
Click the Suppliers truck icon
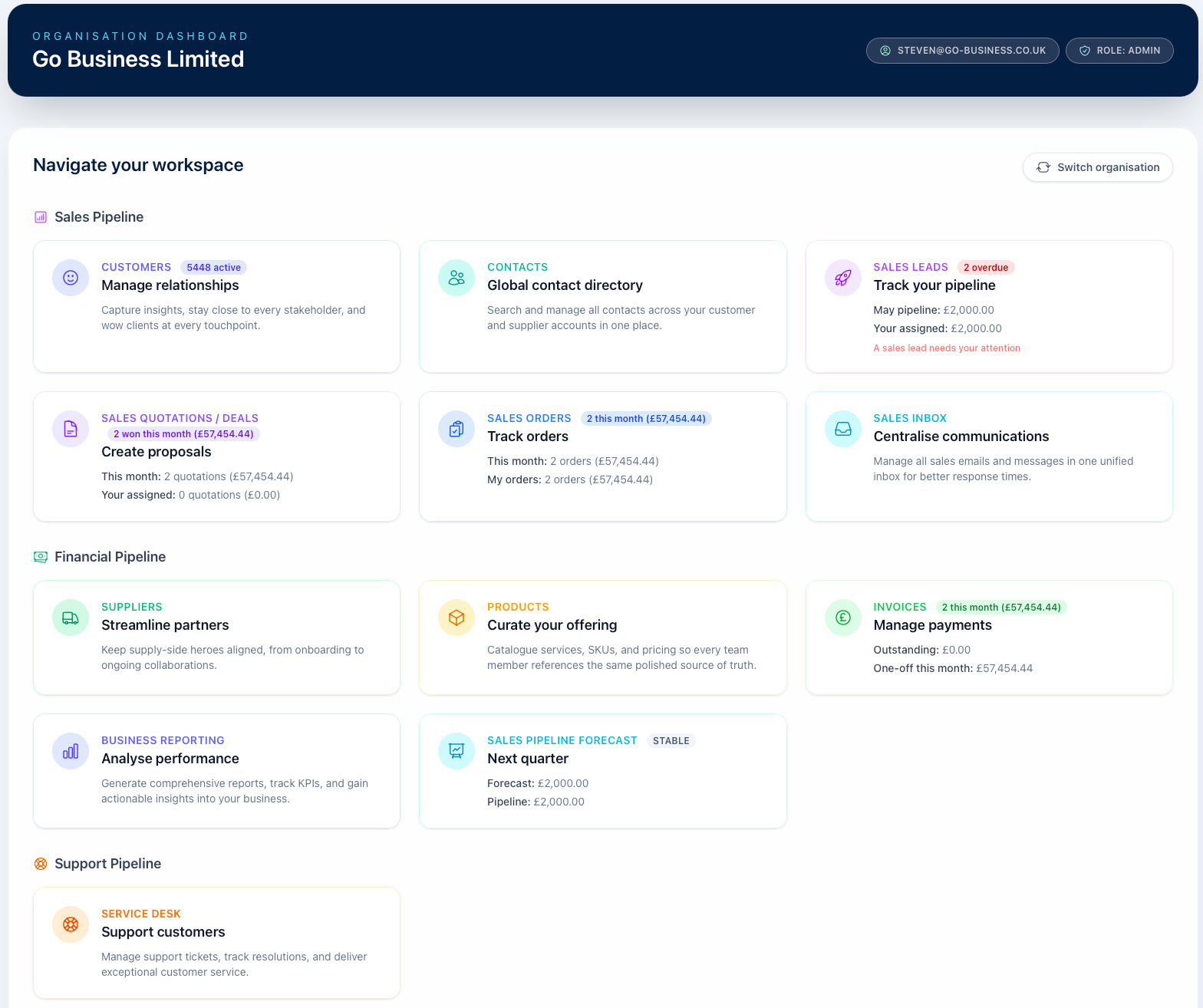point(71,618)
